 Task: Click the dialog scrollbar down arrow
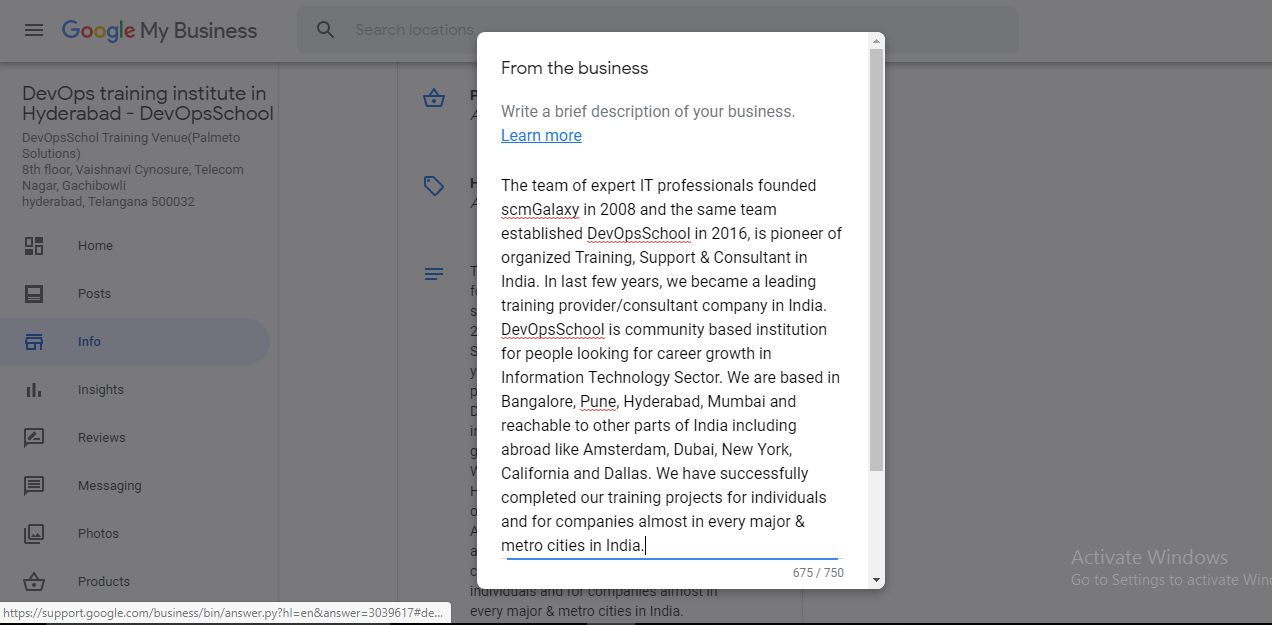tap(877, 580)
